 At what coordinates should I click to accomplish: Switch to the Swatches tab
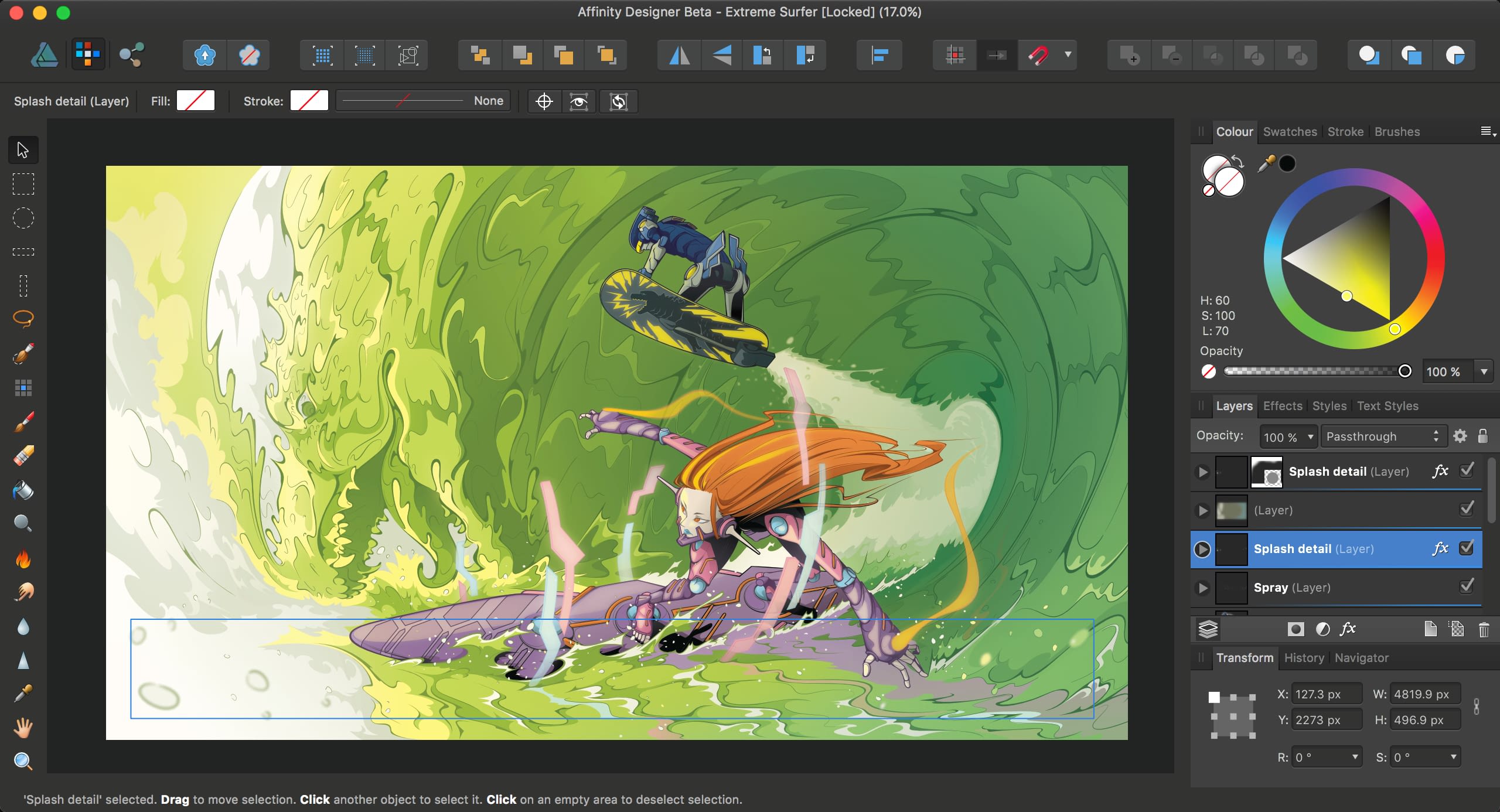[x=1290, y=132]
